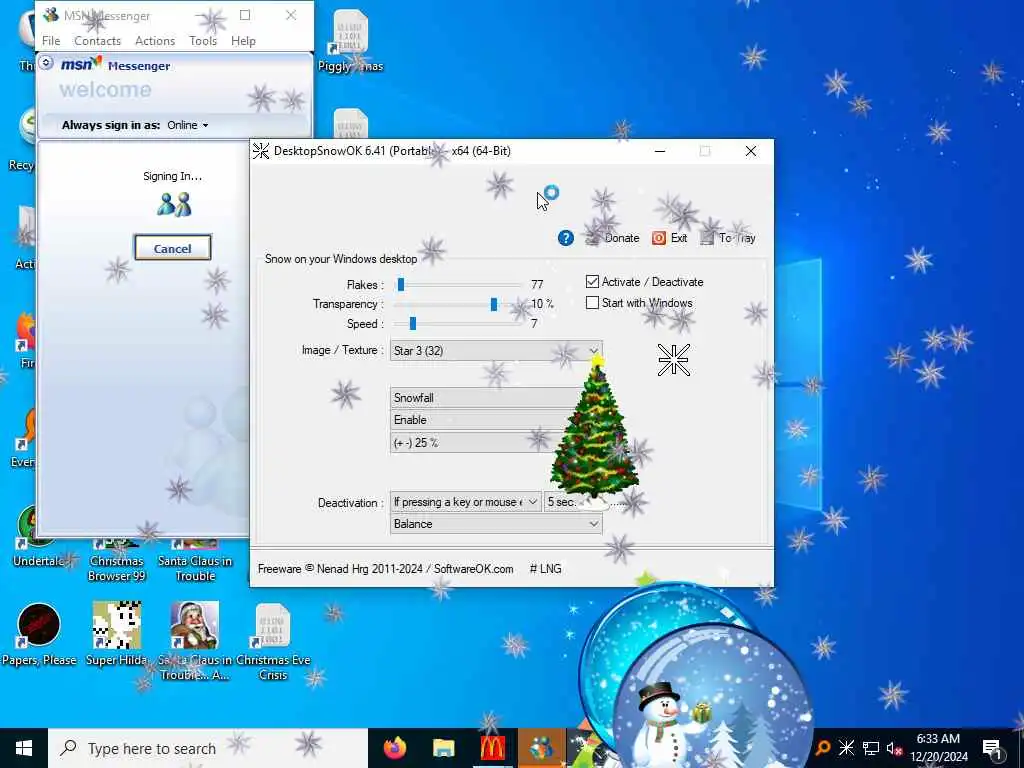Enable the Start with Windows checkbox
The width and height of the screenshot is (1024, 768).
[x=592, y=302]
